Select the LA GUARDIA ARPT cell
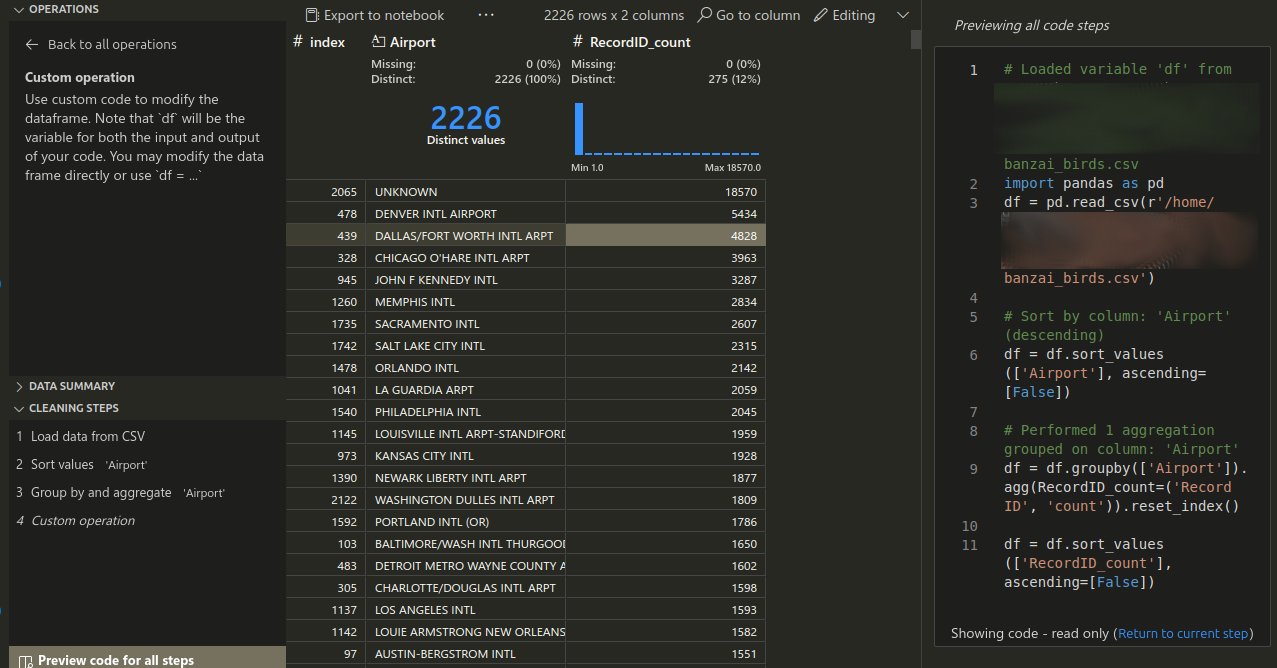1277x668 pixels. click(465, 390)
